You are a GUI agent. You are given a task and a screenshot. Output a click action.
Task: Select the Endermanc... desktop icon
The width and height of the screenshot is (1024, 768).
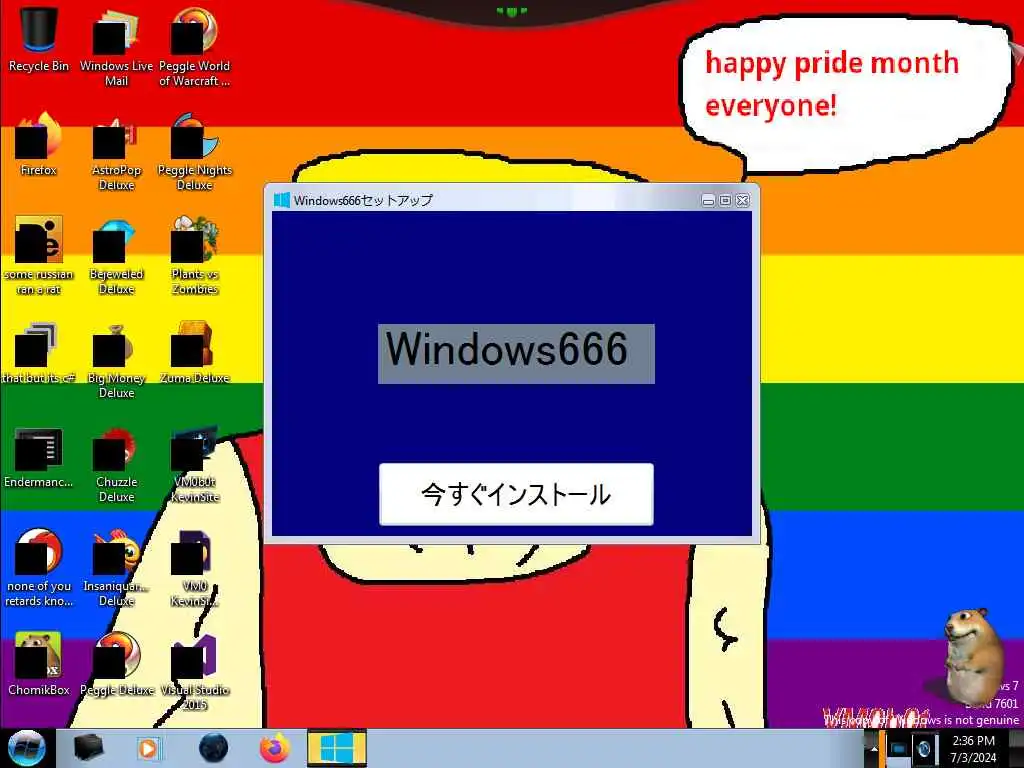click(x=39, y=457)
